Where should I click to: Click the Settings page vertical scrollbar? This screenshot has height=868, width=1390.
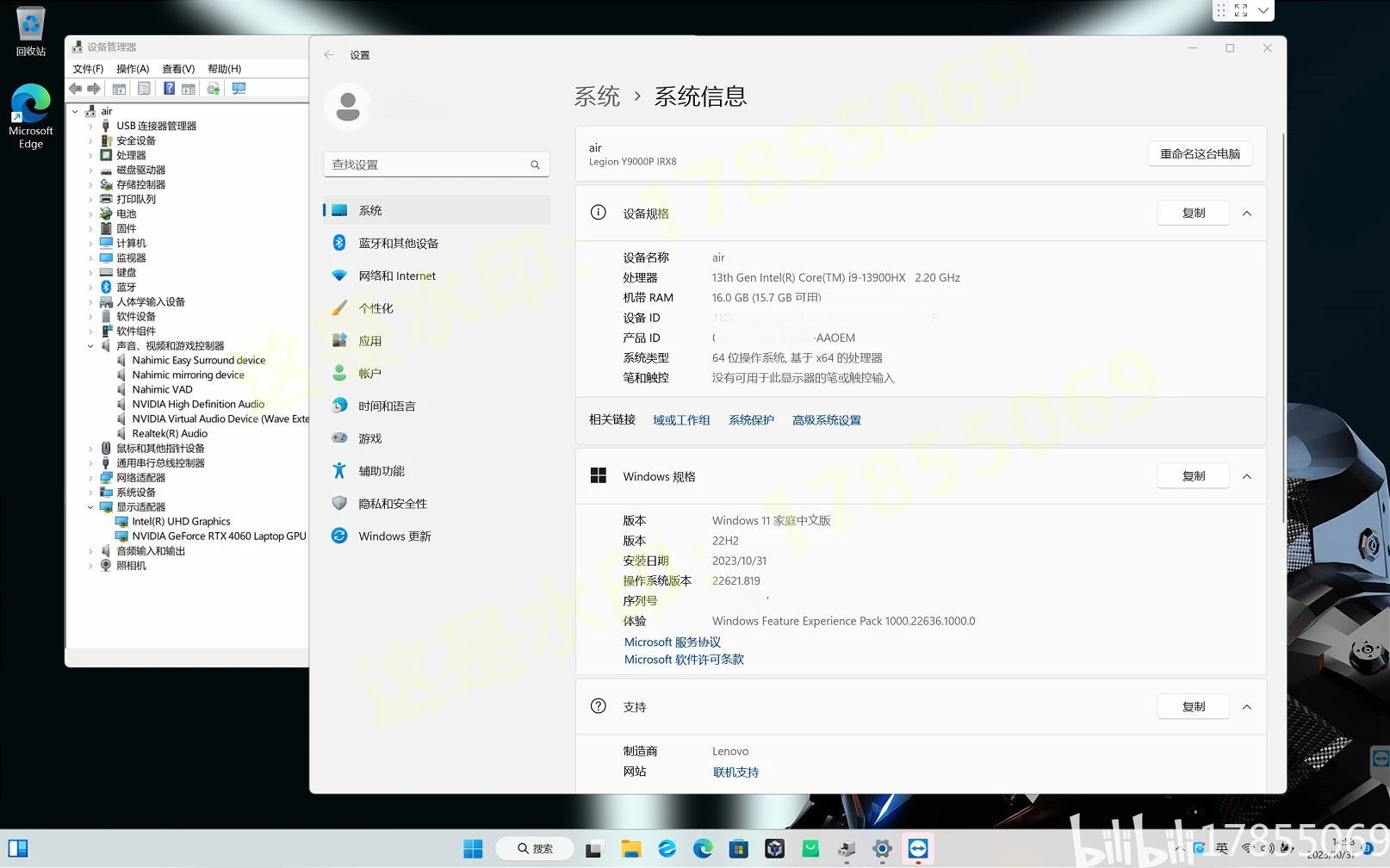[x=1283, y=327]
